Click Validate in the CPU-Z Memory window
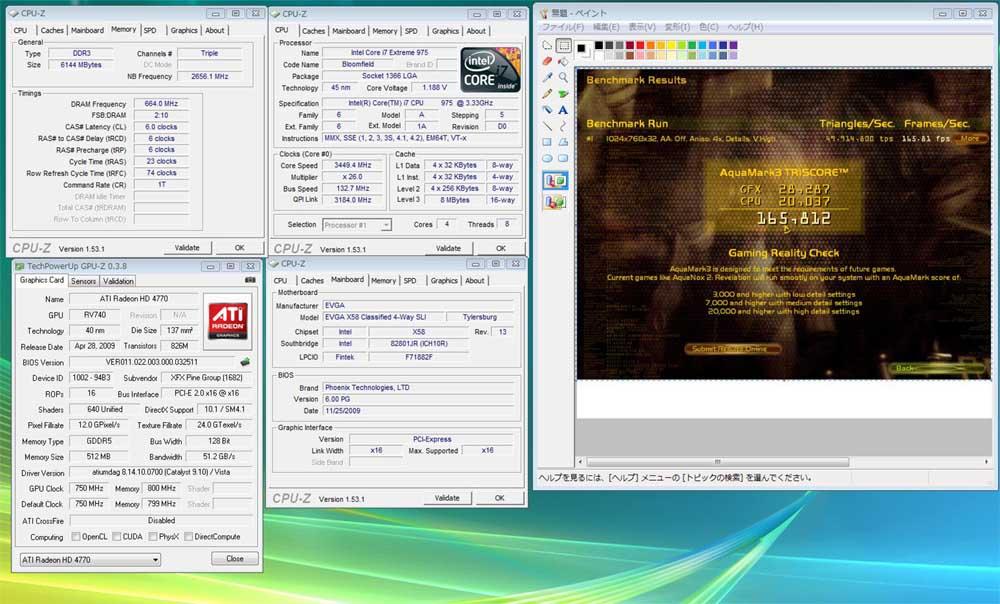The height and width of the screenshot is (604, 1000). tap(187, 248)
